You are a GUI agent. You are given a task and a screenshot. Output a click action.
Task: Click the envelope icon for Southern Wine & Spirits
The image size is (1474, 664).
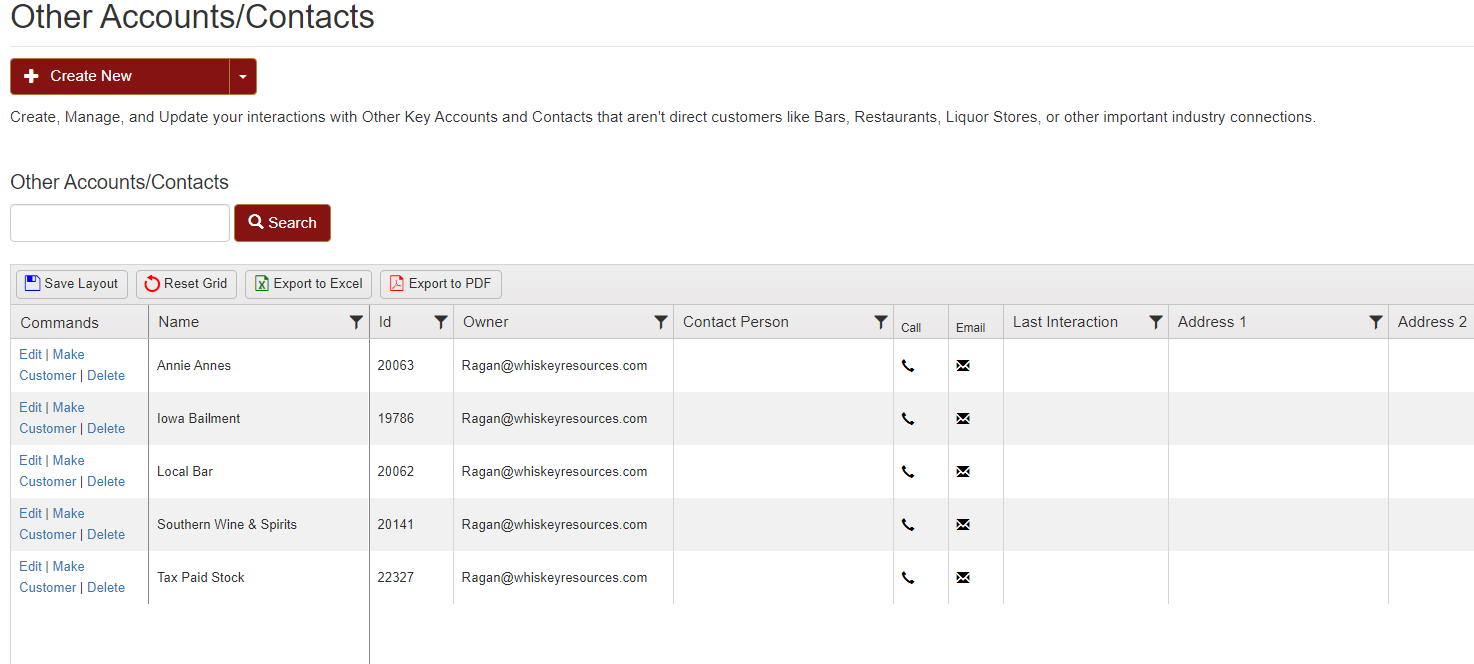[963, 525]
